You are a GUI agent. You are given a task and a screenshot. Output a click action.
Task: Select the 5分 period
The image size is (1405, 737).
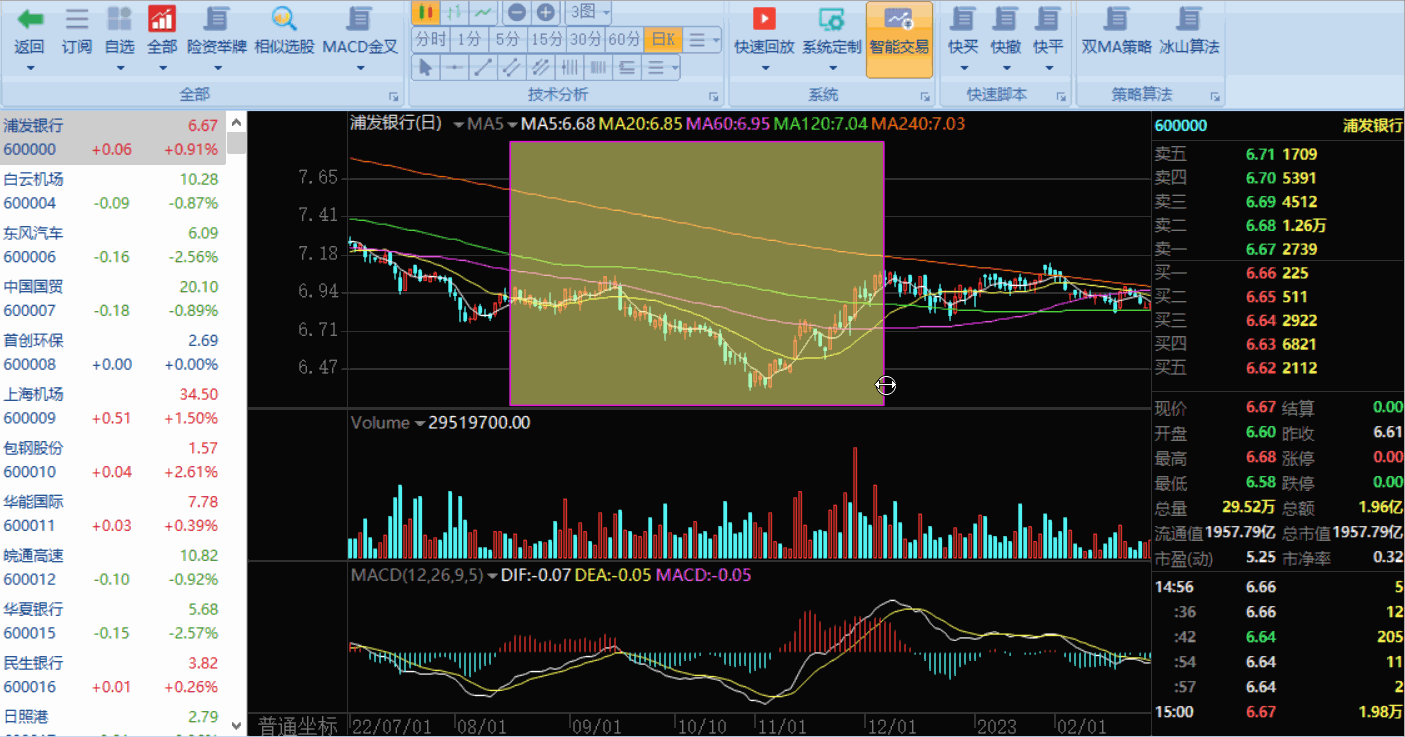[x=508, y=39]
